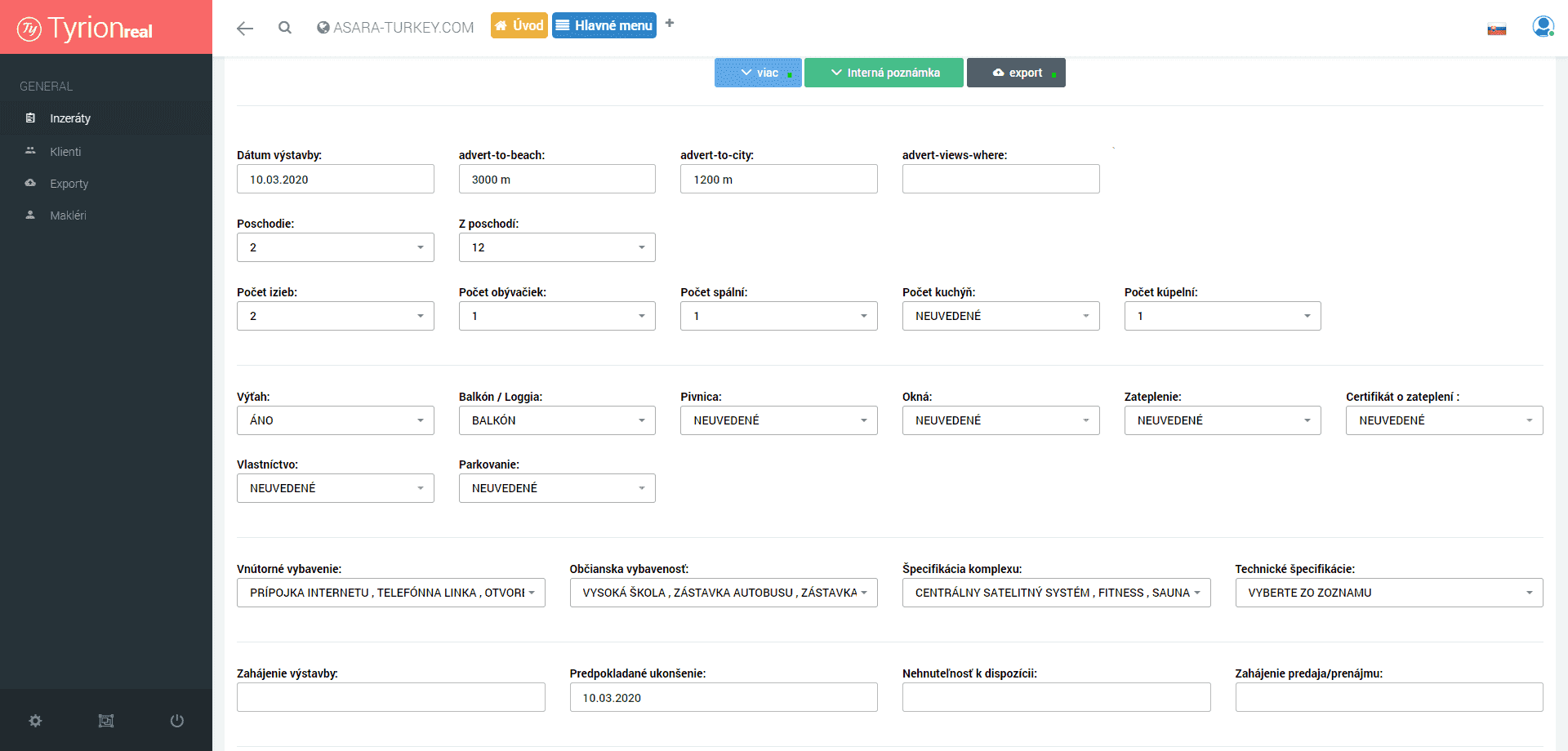Switch to Hlavné menu tab
Viewport: 1568px width, 751px height.
pyautogui.click(x=604, y=25)
